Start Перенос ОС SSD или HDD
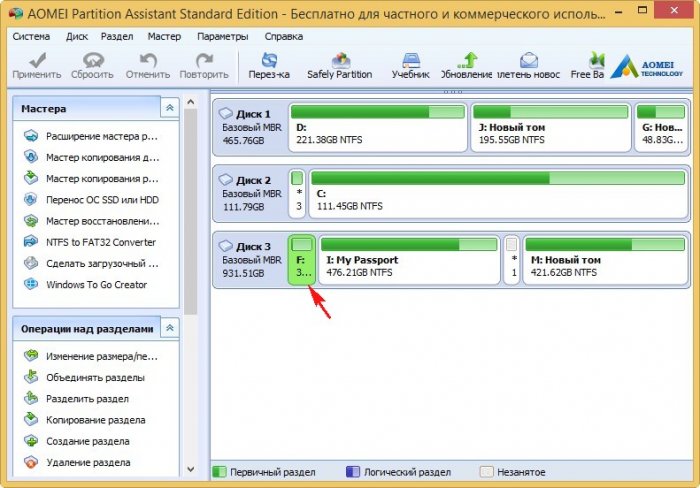Image resolution: width=700 pixels, height=488 pixels. click(91, 200)
